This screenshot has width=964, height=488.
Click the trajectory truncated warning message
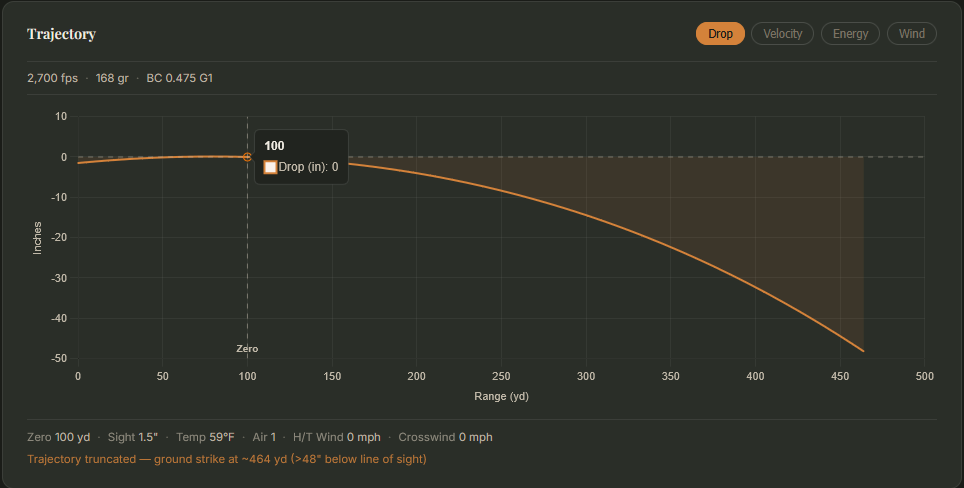click(227, 459)
